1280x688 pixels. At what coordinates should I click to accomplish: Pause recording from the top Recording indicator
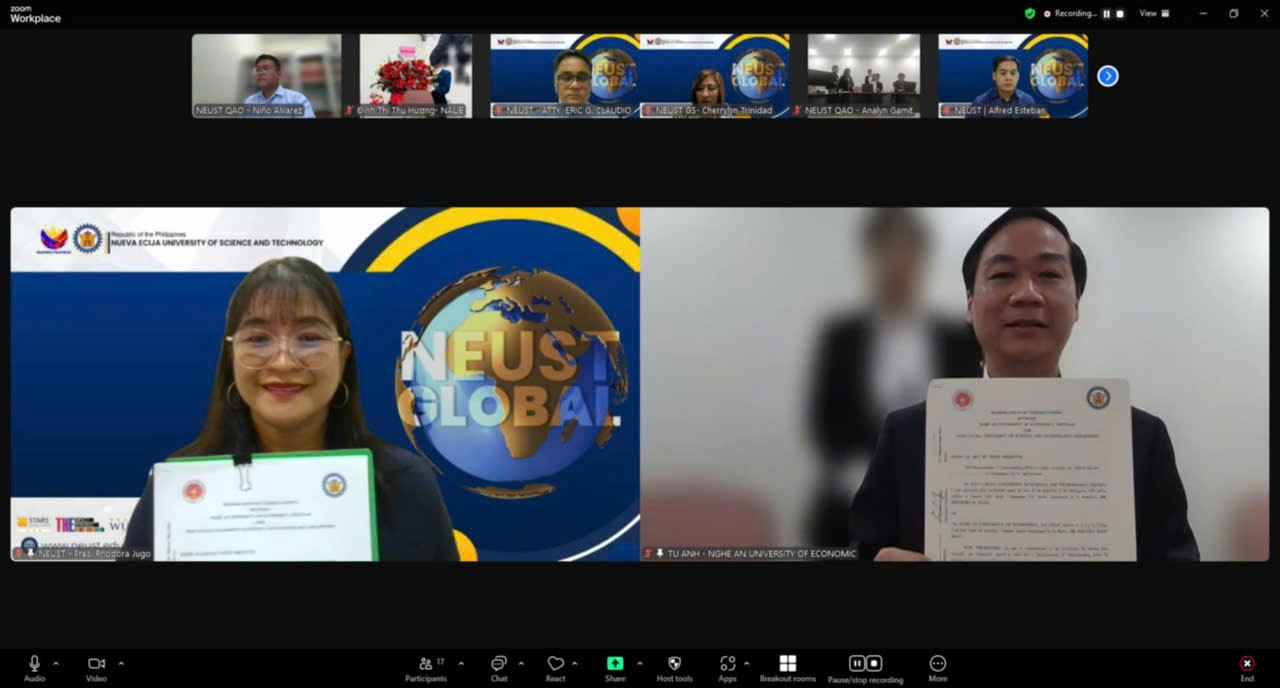coord(1107,14)
